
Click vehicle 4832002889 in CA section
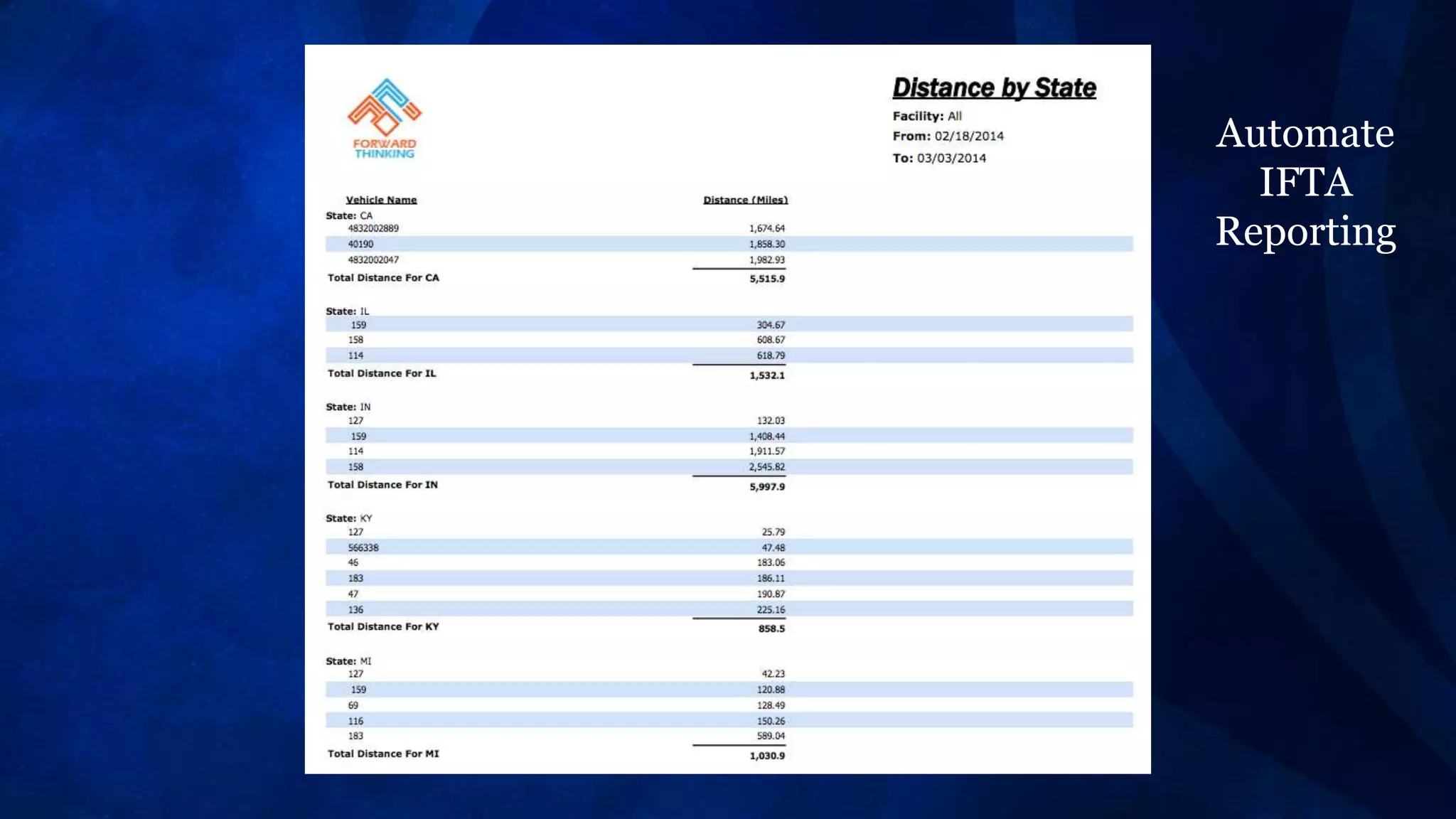(373, 228)
